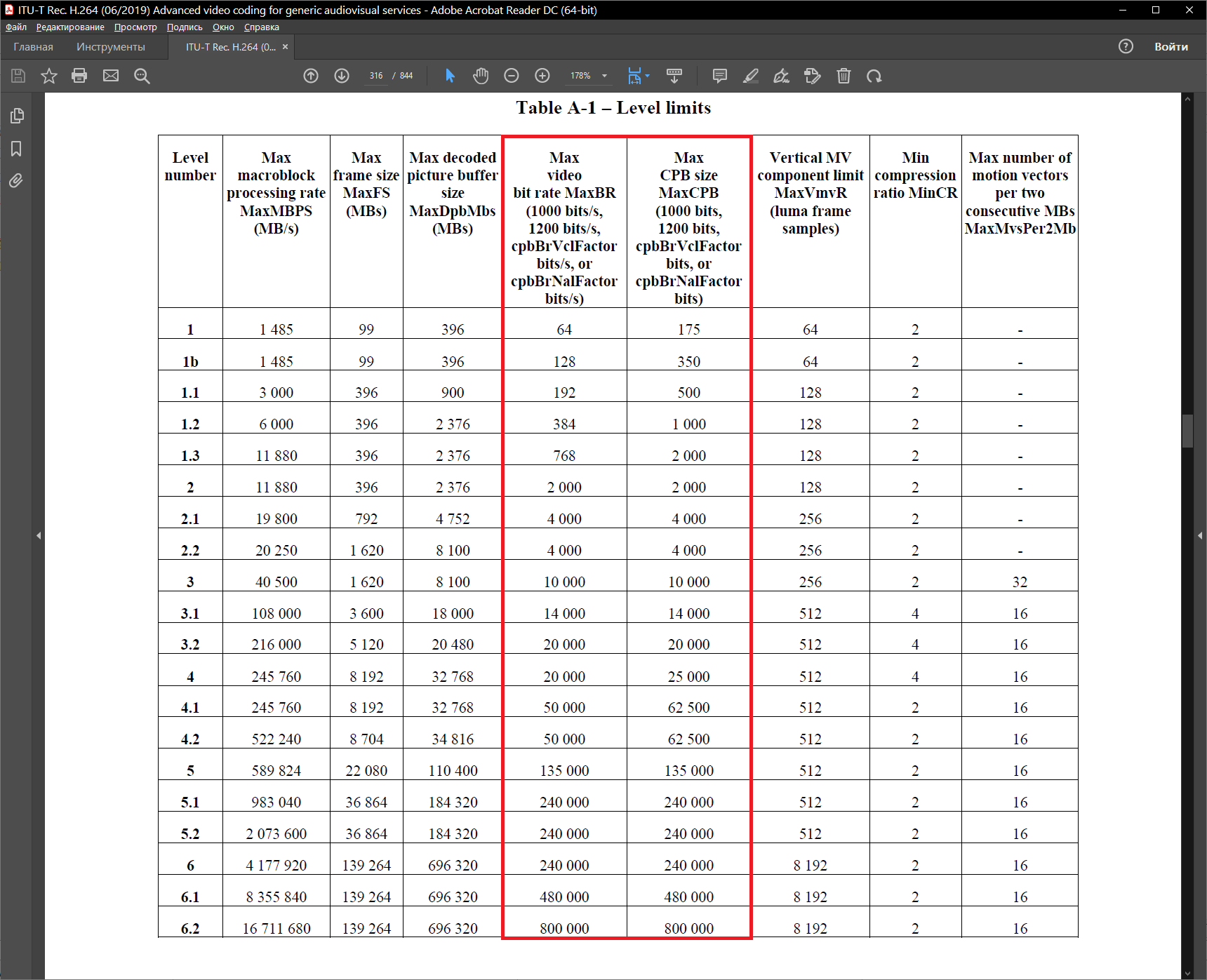Add document to starred favorites
This screenshot has width=1207, height=980.
(48, 76)
